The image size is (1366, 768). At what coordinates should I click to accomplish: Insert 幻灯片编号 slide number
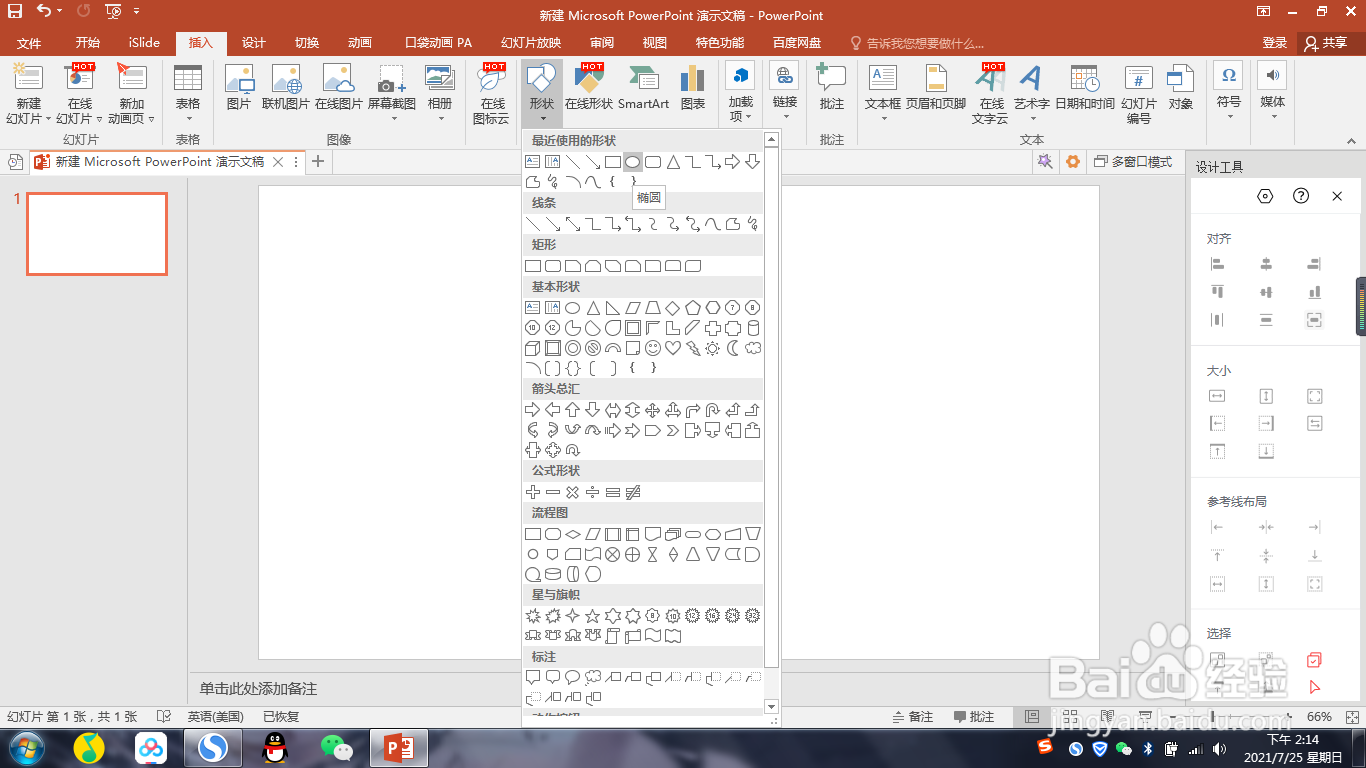[1139, 94]
